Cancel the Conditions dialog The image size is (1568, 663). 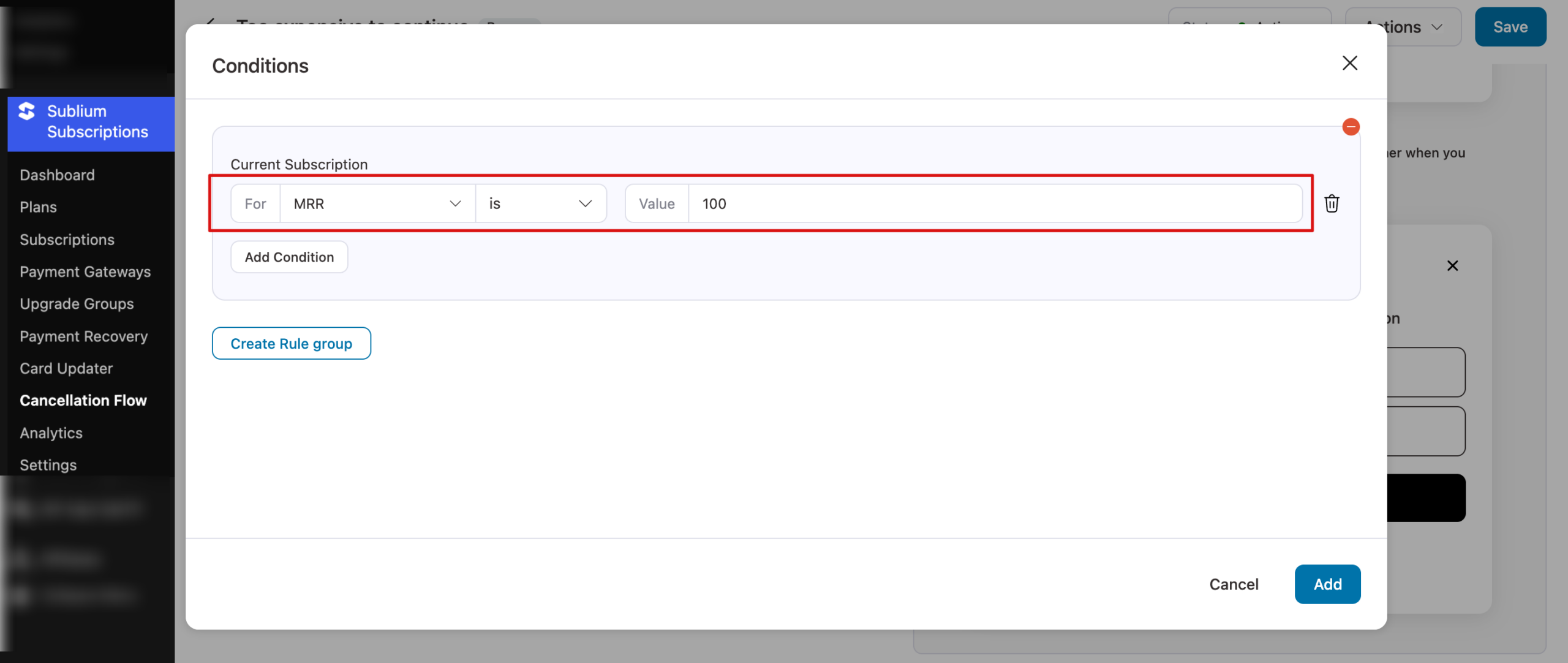click(x=1234, y=584)
